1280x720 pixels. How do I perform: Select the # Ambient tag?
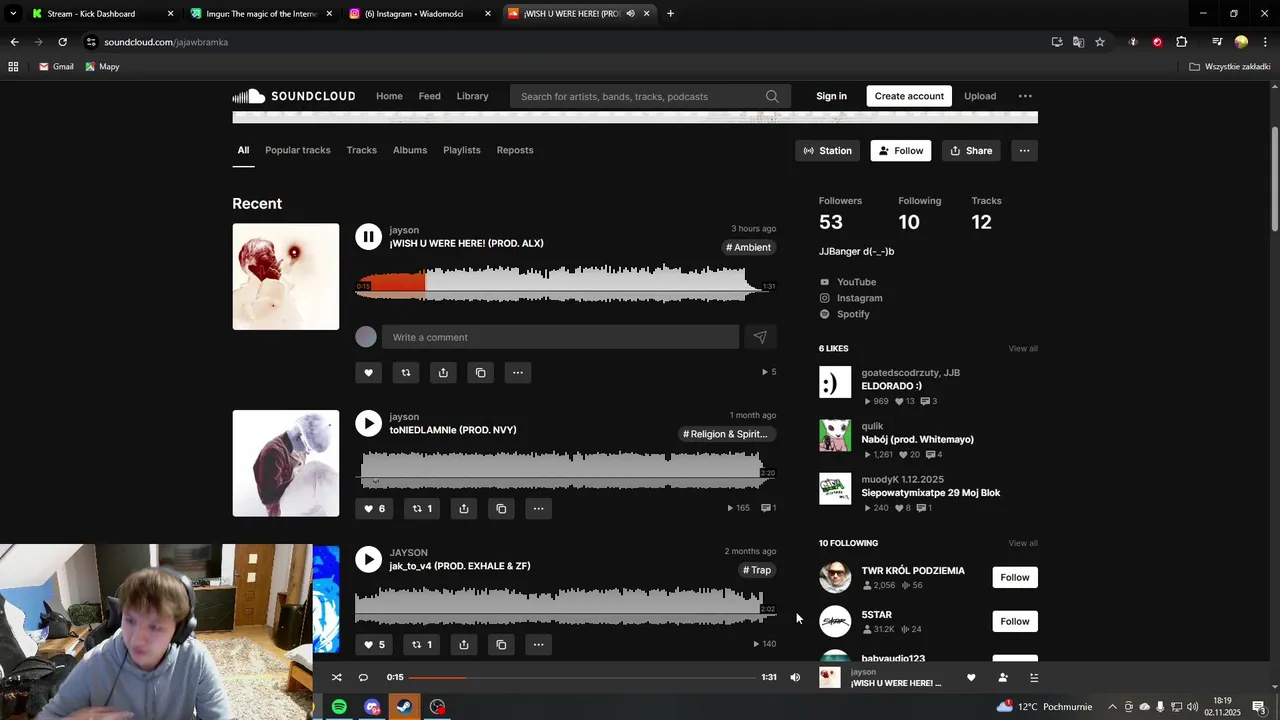pyautogui.click(x=749, y=248)
